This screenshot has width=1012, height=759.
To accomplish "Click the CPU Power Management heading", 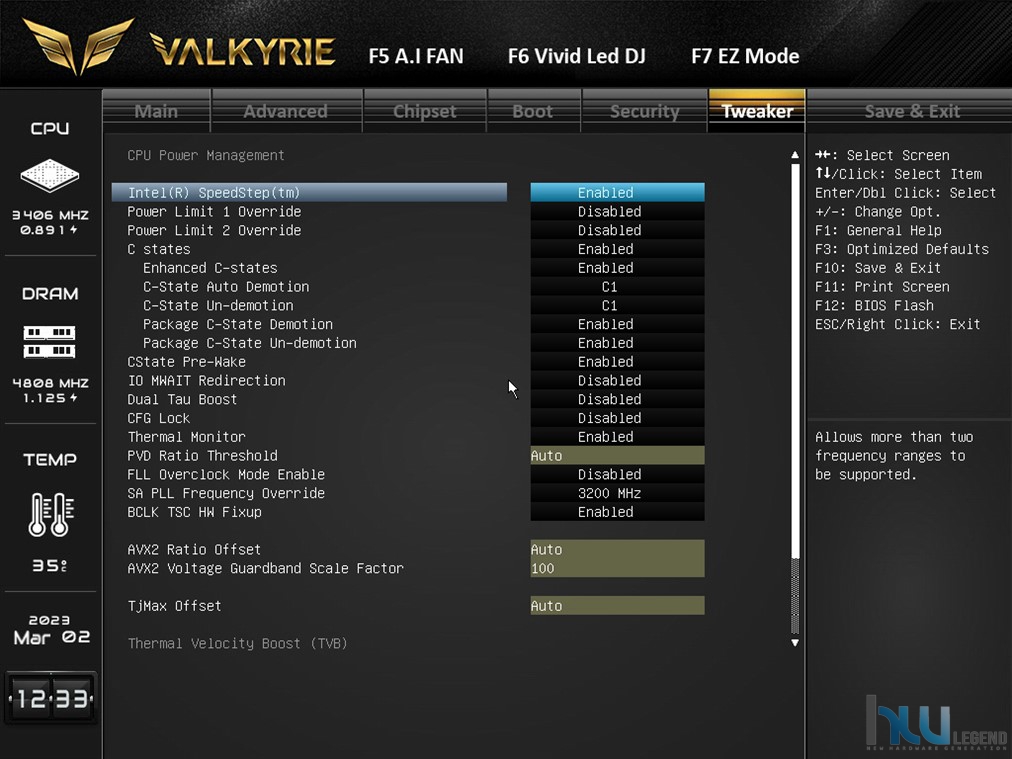I will click(206, 155).
